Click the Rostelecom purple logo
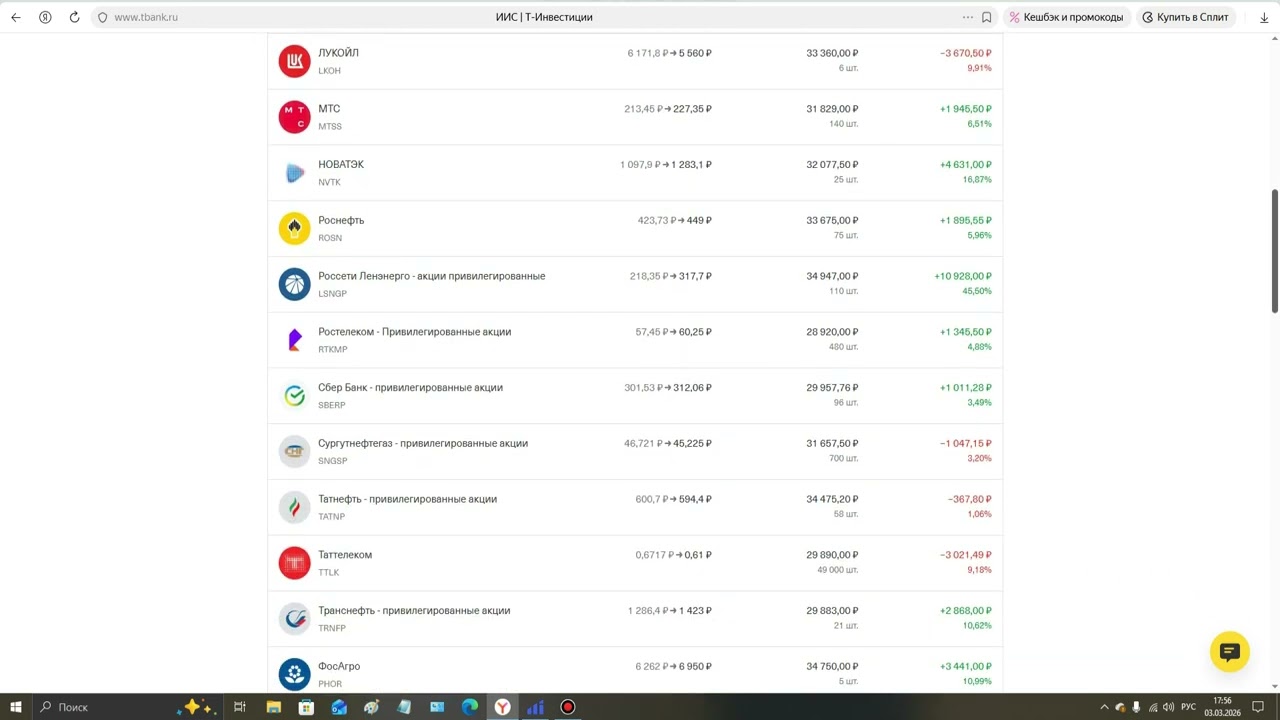The width and height of the screenshot is (1280, 720). (x=294, y=340)
